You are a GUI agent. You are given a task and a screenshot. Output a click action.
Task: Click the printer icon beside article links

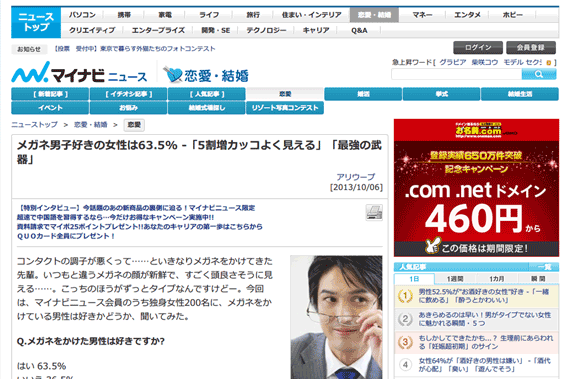pos(374,212)
